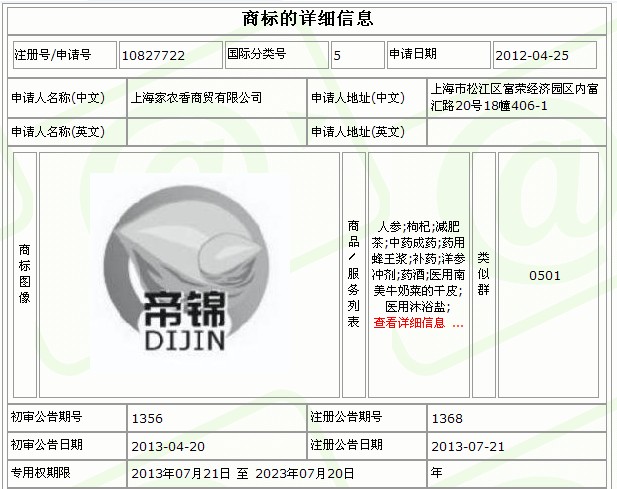Select registration number 10827722
The width and height of the screenshot is (617, 489).
[155, 55]
